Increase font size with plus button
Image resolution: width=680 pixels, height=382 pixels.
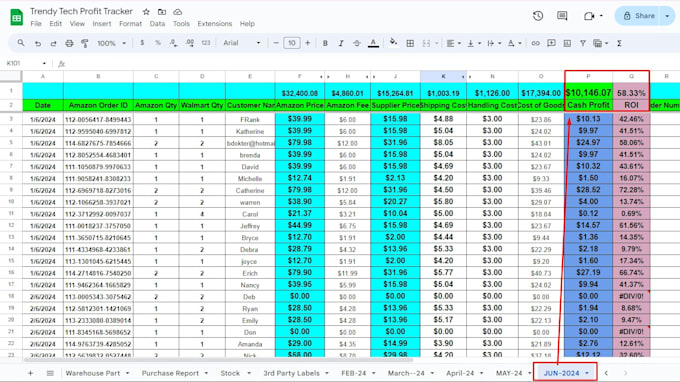click(307, 43)
